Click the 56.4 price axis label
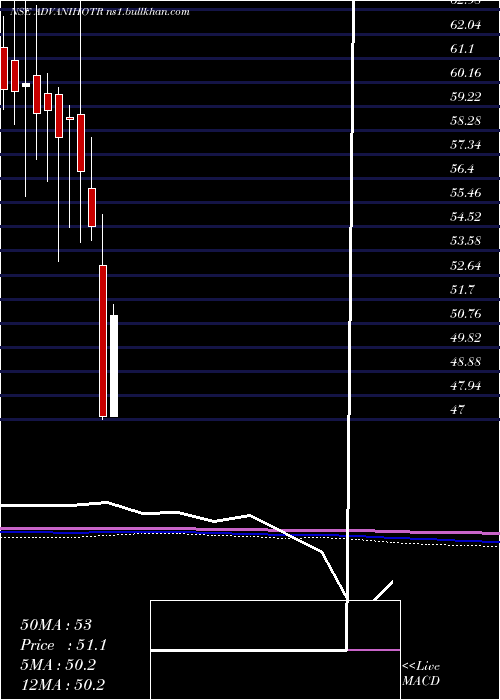Viewport: 500px width, 700px height. point(461,169)
